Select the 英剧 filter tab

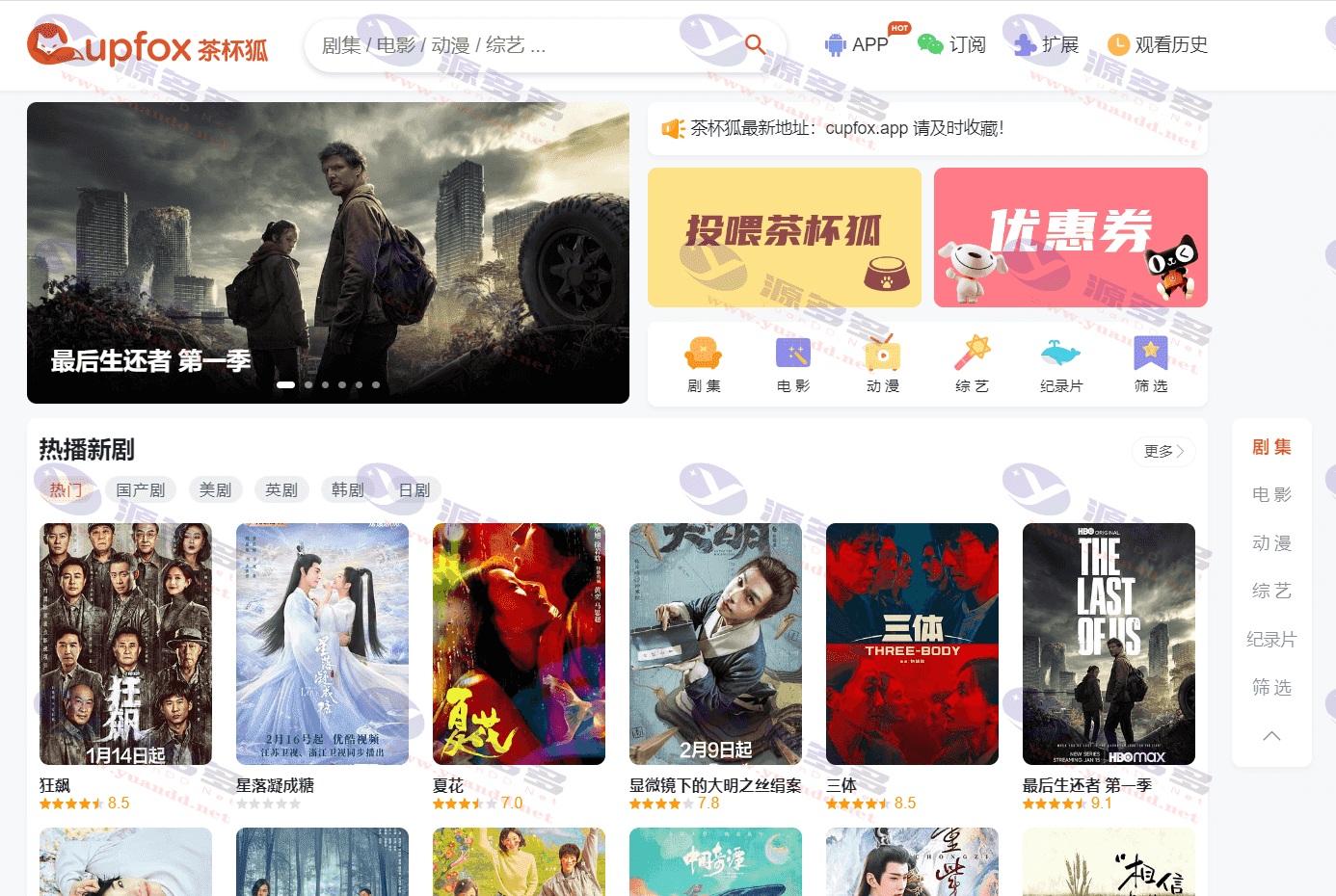[x=281, y=489]
